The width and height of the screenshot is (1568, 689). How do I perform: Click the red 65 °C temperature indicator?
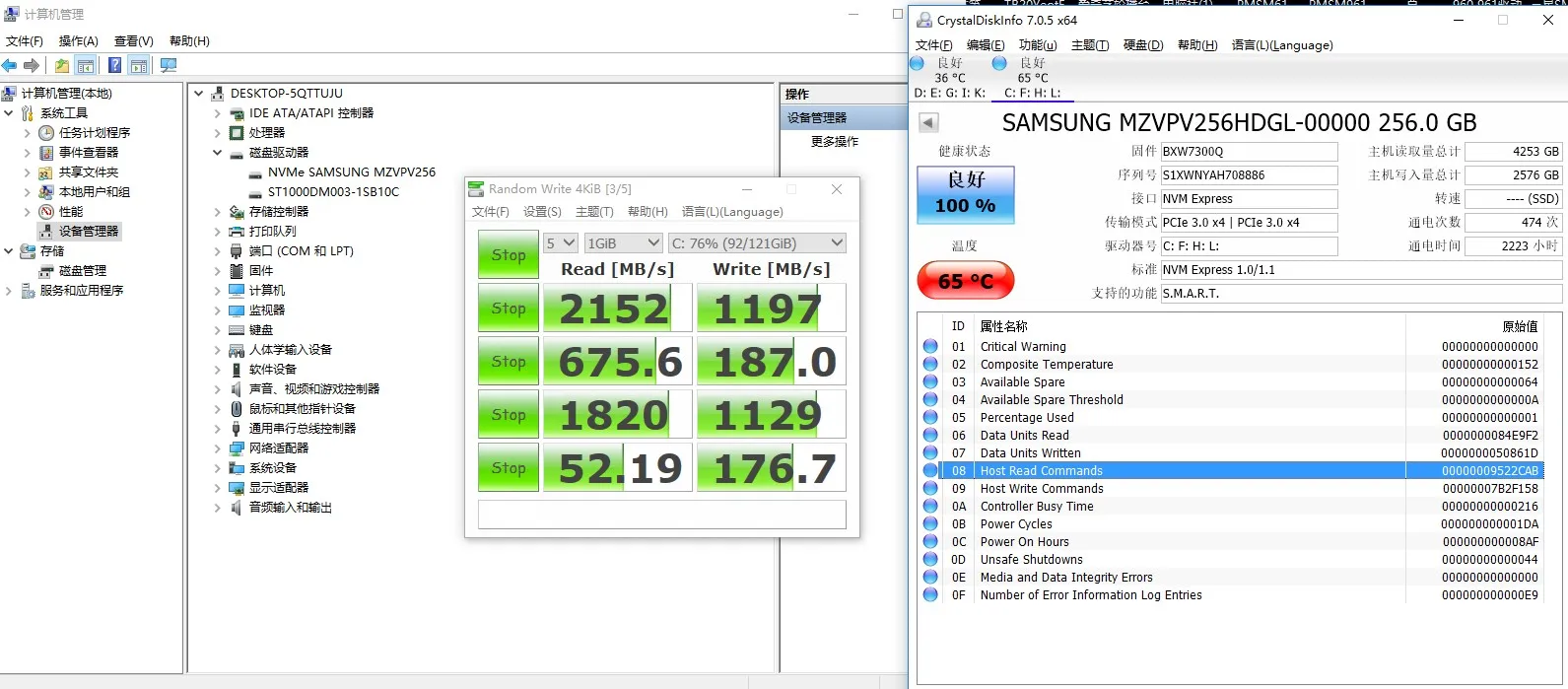point(965,281)
